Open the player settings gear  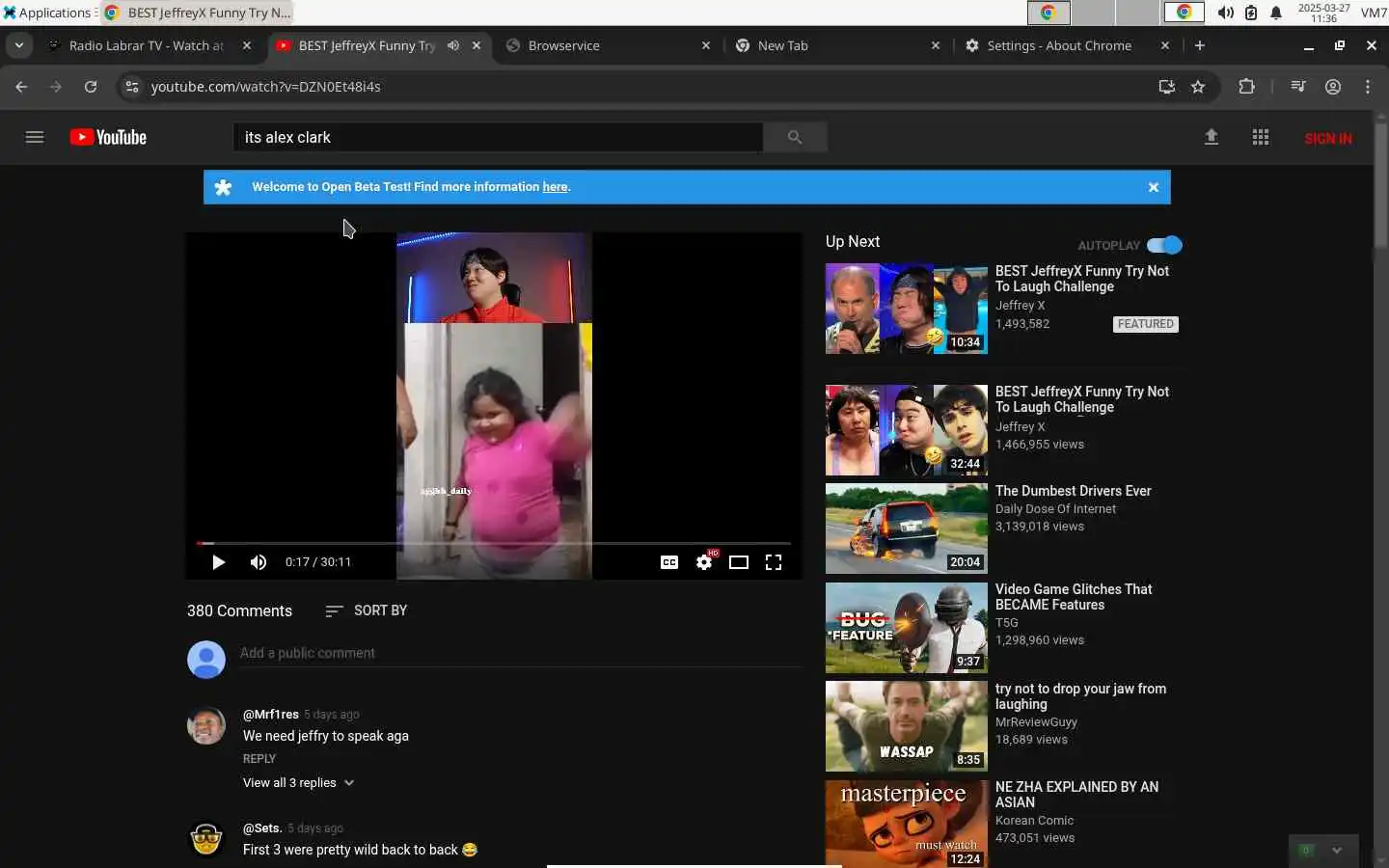705,562
